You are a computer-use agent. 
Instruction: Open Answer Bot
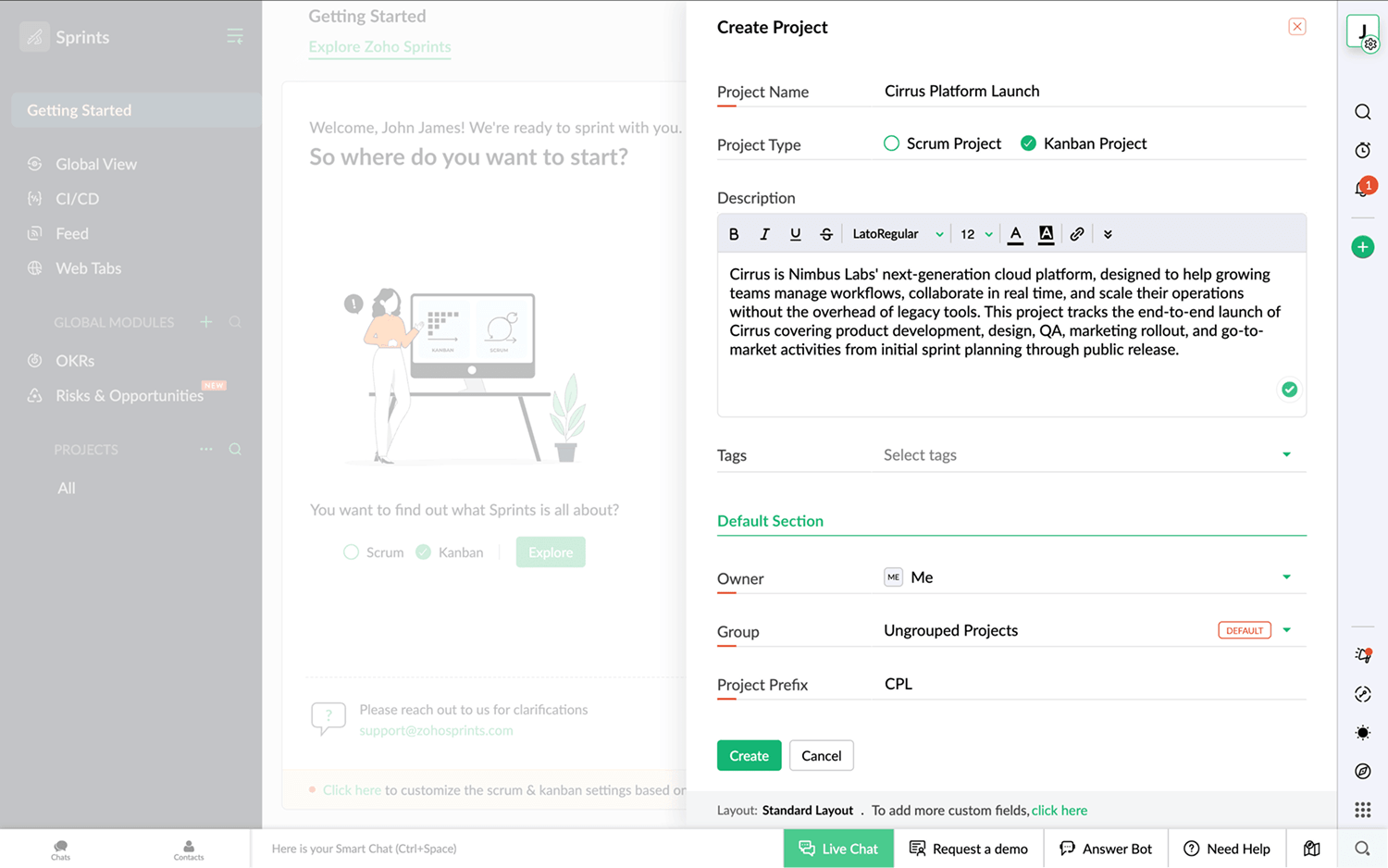coord(1106,849)
